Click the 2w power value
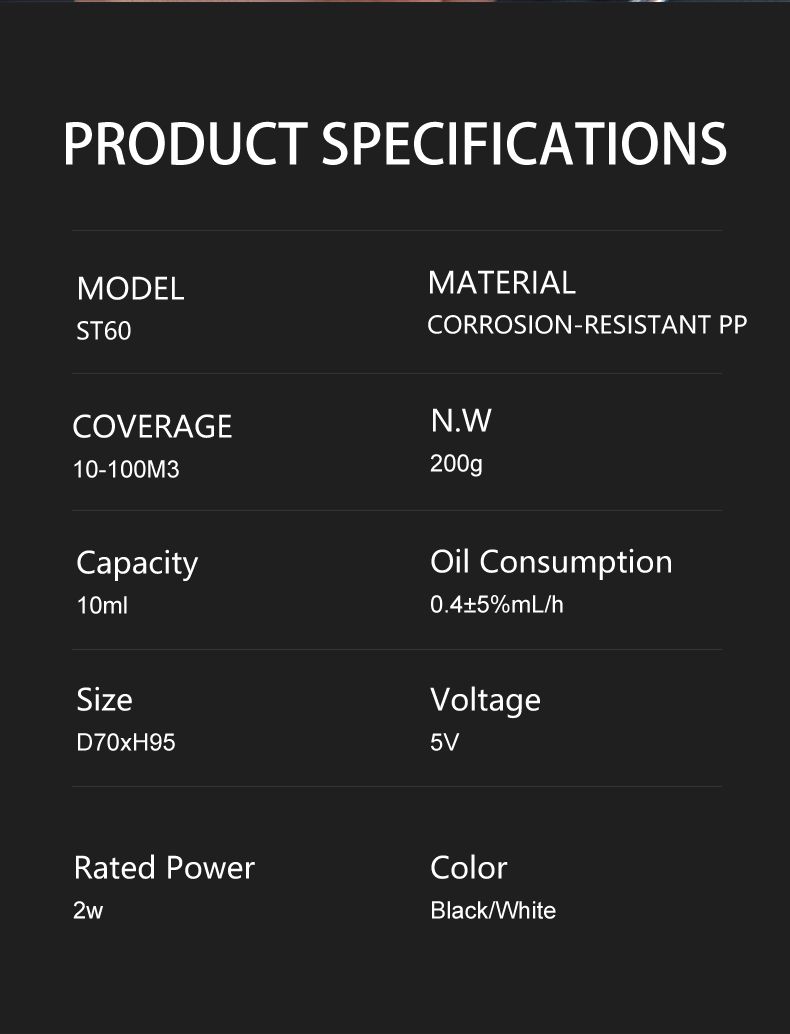This screenshot has width=790, height=1034. 88,911
